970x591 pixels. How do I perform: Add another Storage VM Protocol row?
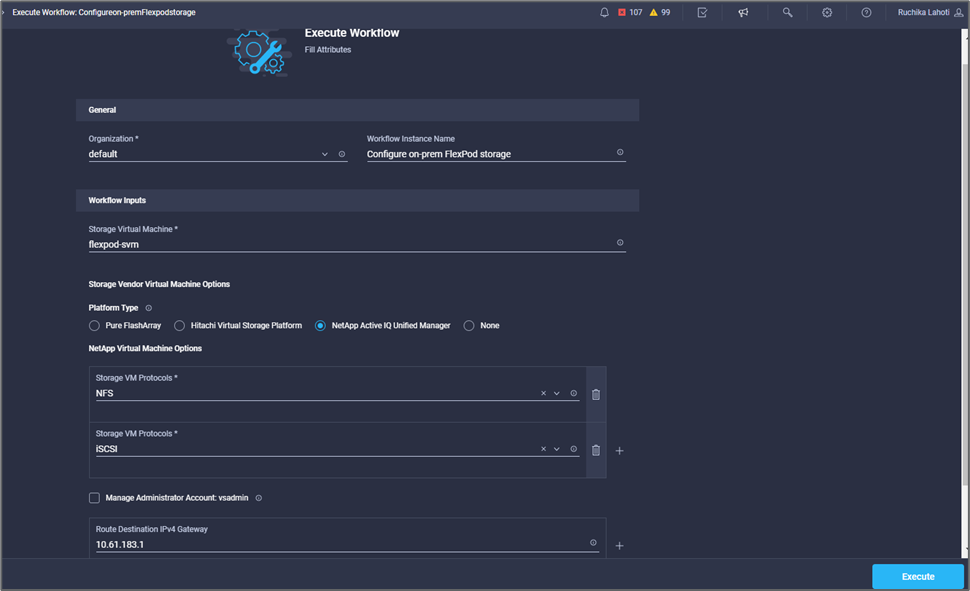[x=619, y=451]
